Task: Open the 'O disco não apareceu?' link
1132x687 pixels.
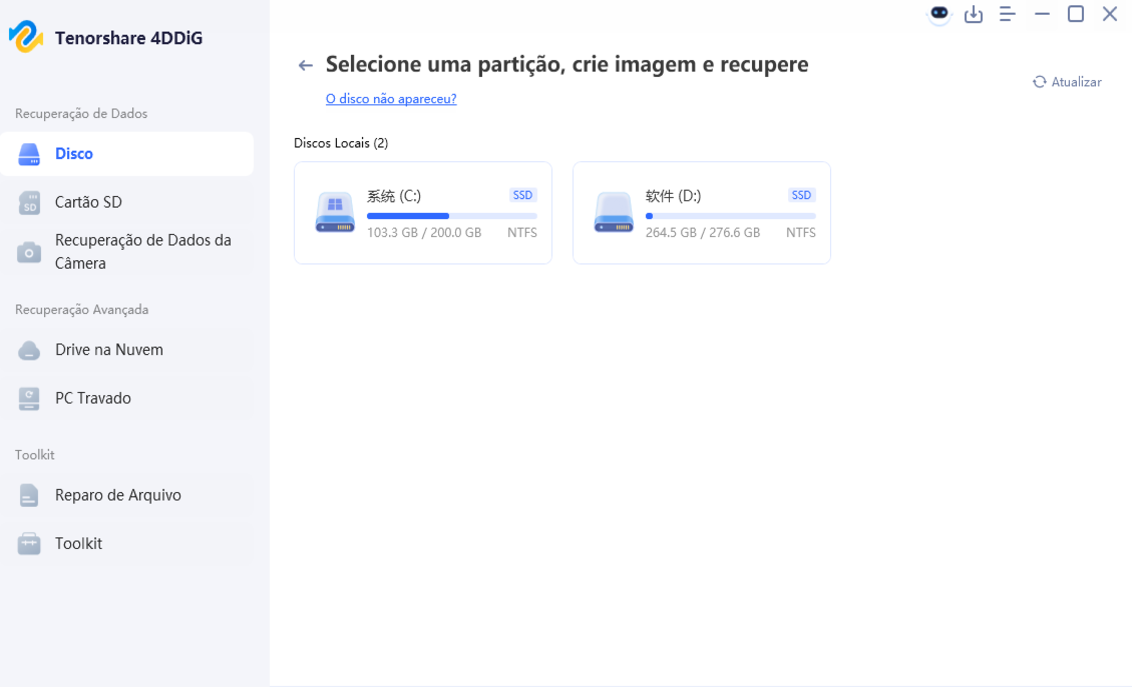Action: [x=390, y=98]
